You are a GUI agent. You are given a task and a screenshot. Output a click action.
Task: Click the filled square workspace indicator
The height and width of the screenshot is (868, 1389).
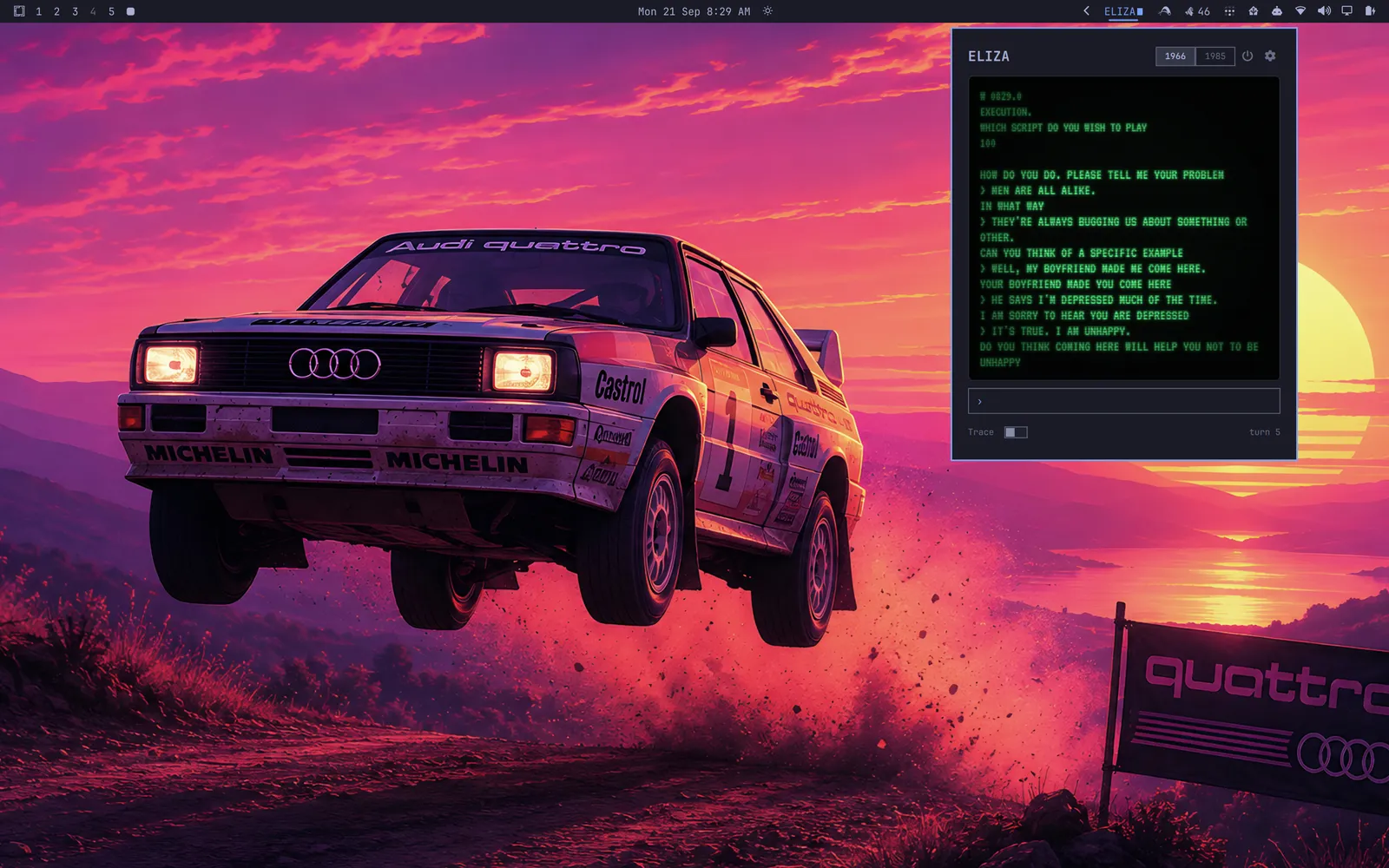coord(130,11)
